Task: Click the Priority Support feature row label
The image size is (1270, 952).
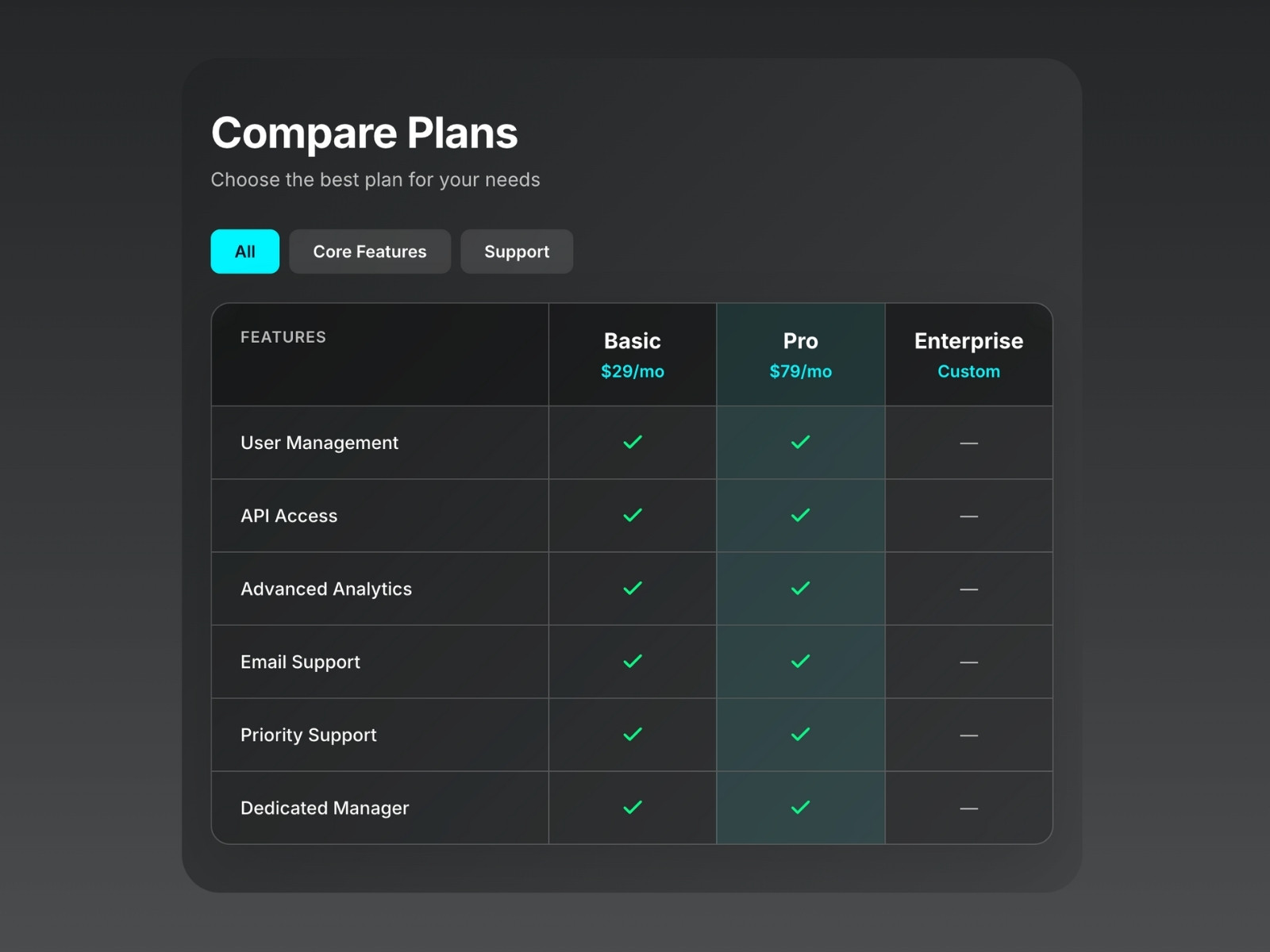Action: 309,735
